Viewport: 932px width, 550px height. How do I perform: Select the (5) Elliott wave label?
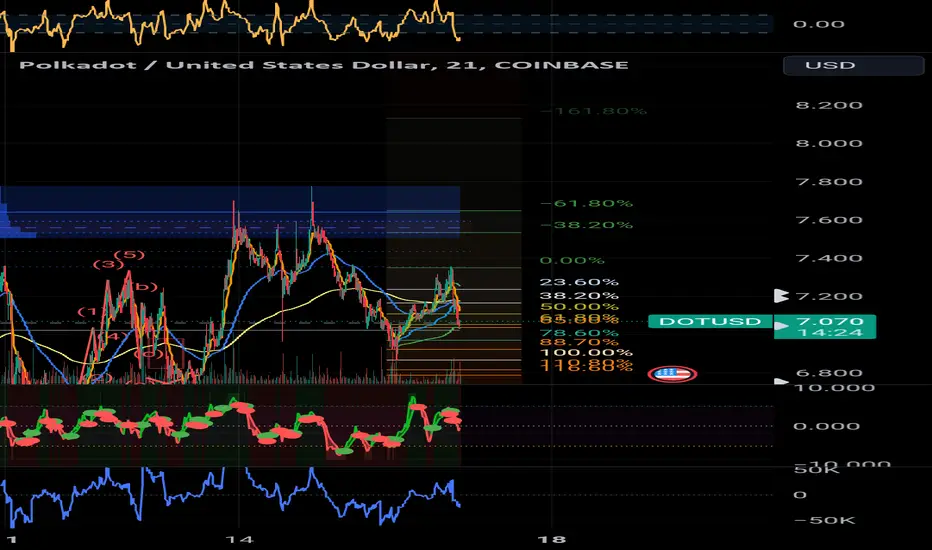click(x=130, y=255)
